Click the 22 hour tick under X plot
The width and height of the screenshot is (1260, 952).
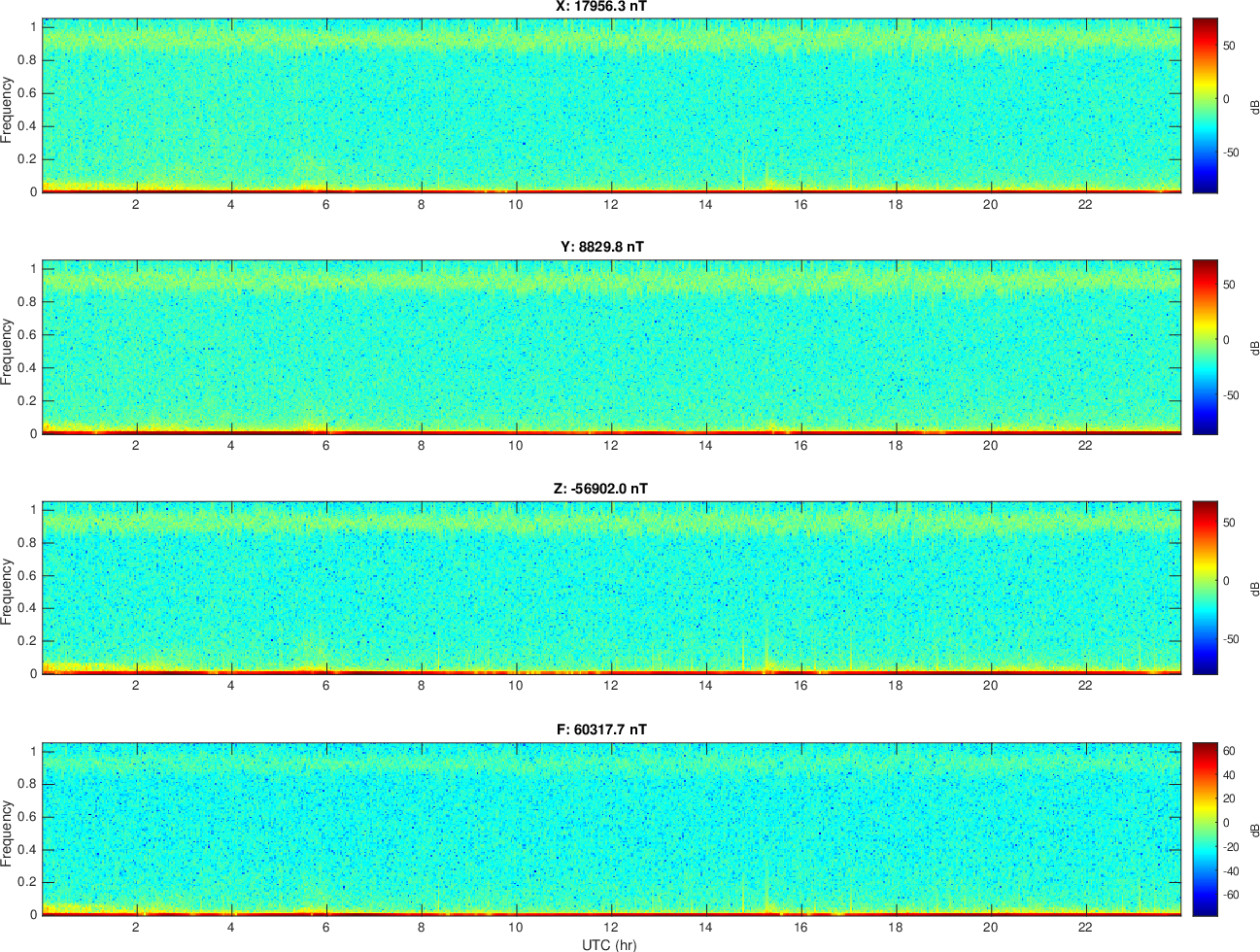point(1085,204)
